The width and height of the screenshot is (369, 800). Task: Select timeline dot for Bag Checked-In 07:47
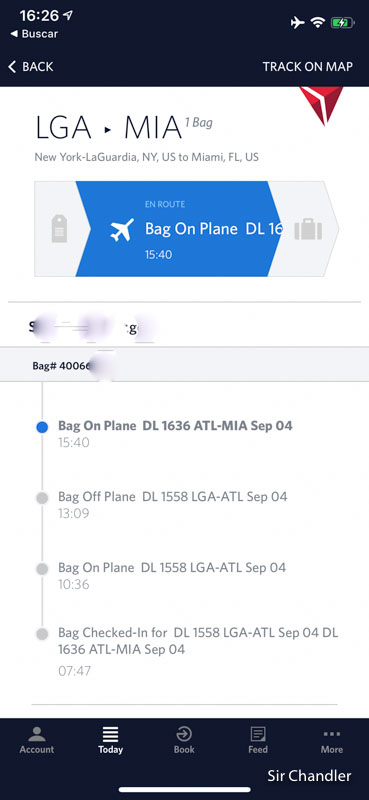pos(42,634)
